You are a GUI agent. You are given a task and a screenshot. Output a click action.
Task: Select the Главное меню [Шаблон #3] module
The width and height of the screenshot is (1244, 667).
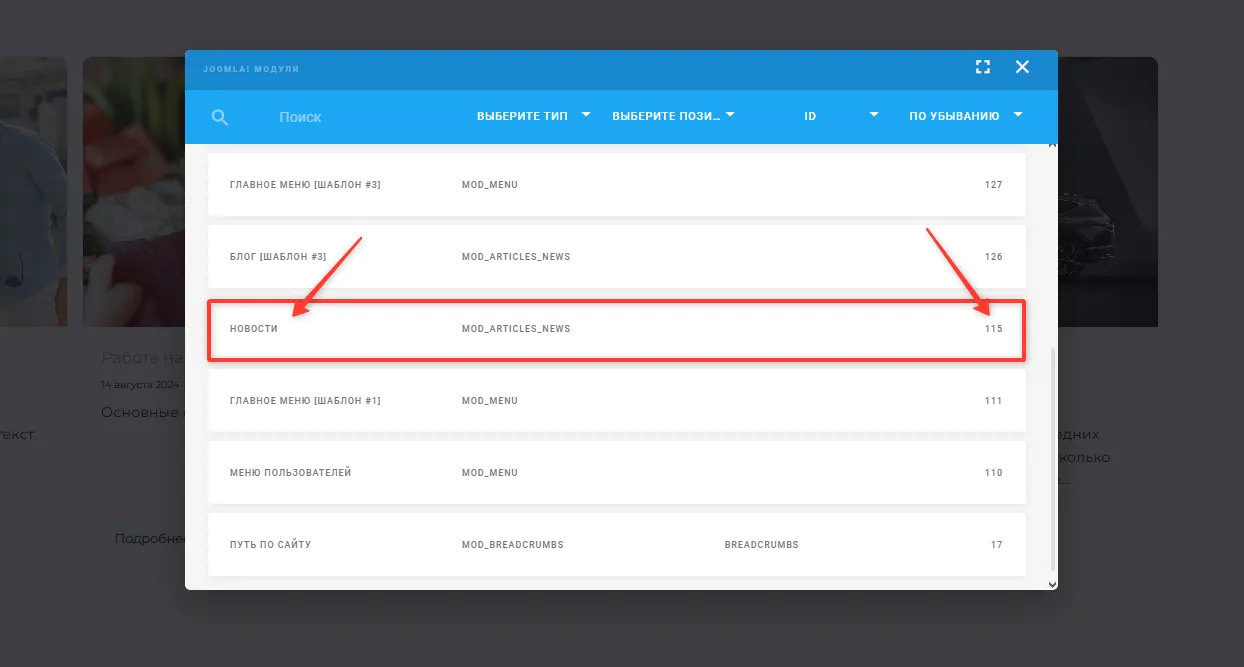point(616,185)
